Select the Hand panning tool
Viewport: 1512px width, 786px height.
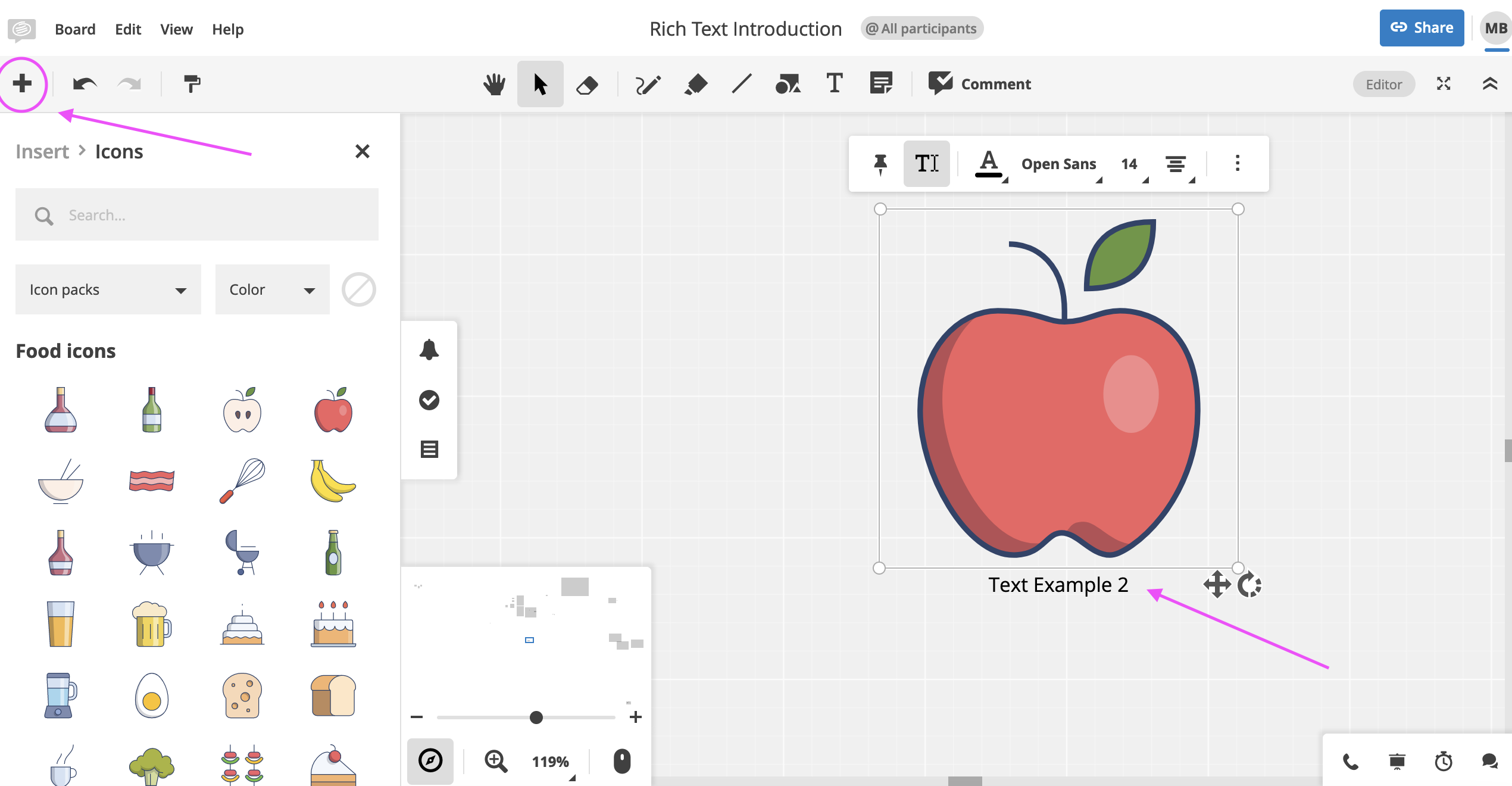pos(494,84)
